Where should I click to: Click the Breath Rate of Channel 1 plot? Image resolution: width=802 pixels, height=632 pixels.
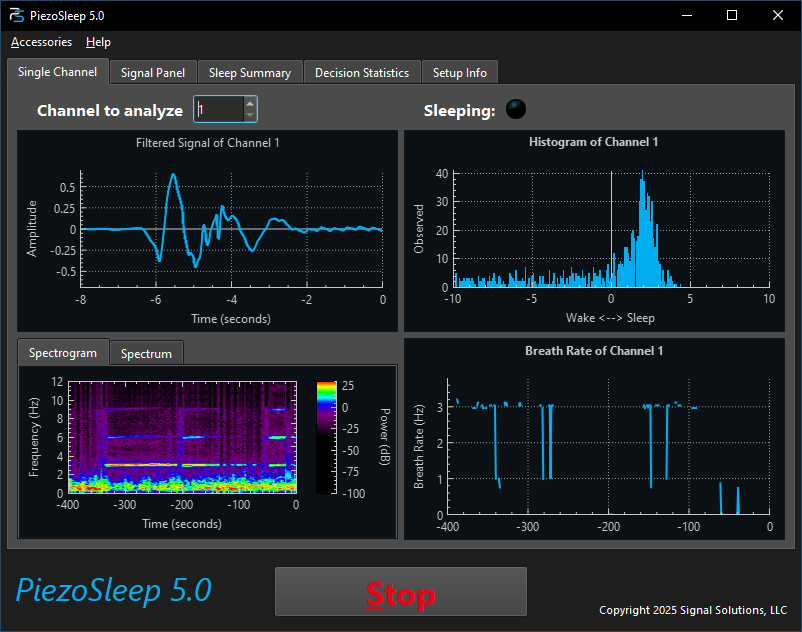click(x=594, y=439)
